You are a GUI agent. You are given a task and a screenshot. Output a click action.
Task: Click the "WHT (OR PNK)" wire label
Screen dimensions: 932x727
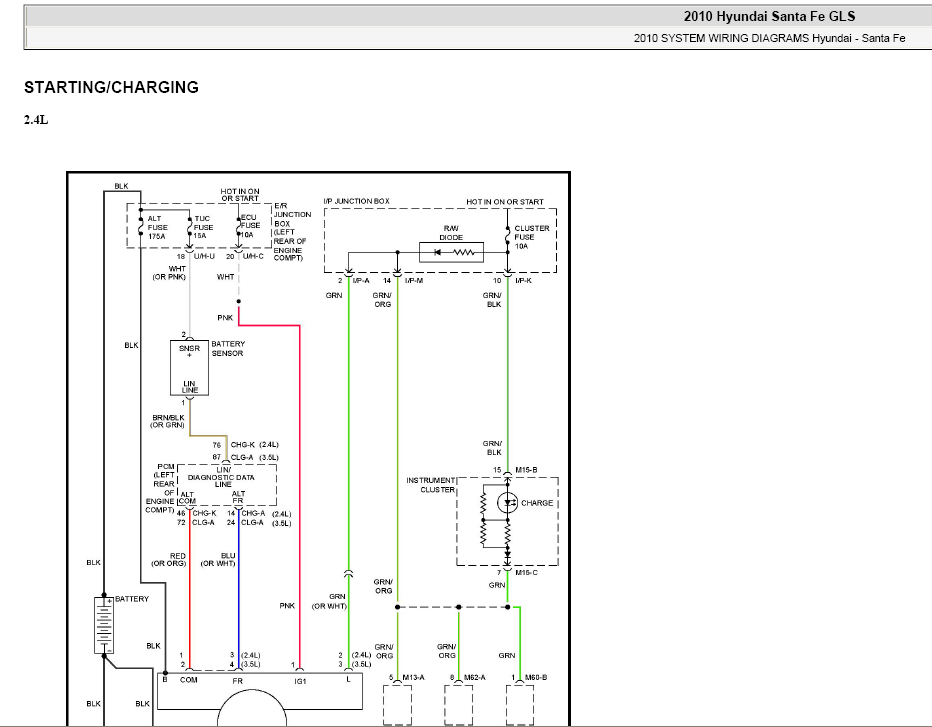169,273
